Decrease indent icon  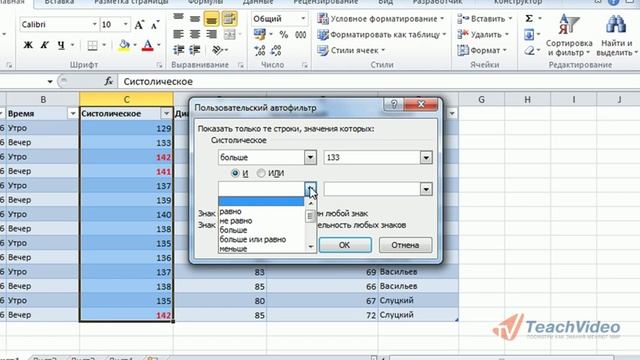pyautogui.click(x=178, y=50)
